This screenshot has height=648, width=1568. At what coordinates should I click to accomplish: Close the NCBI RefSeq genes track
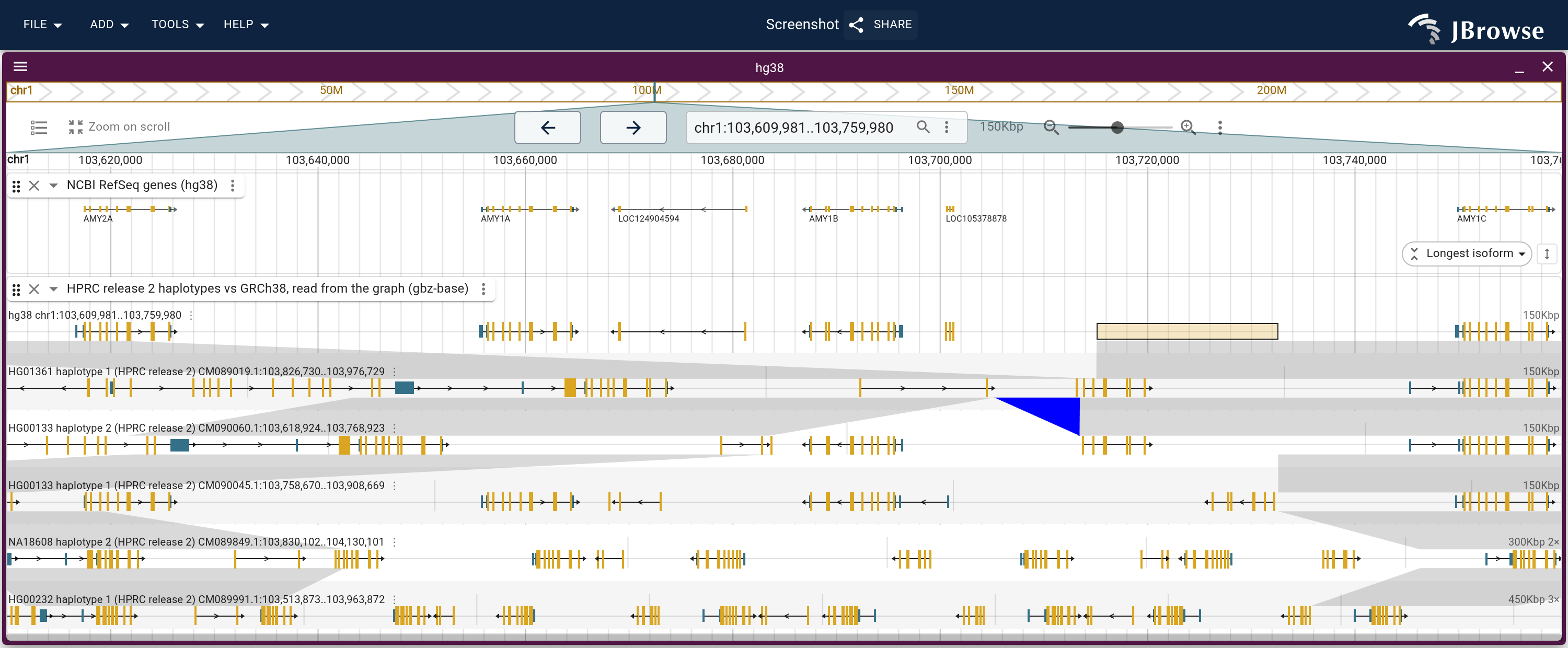(34, 186)
